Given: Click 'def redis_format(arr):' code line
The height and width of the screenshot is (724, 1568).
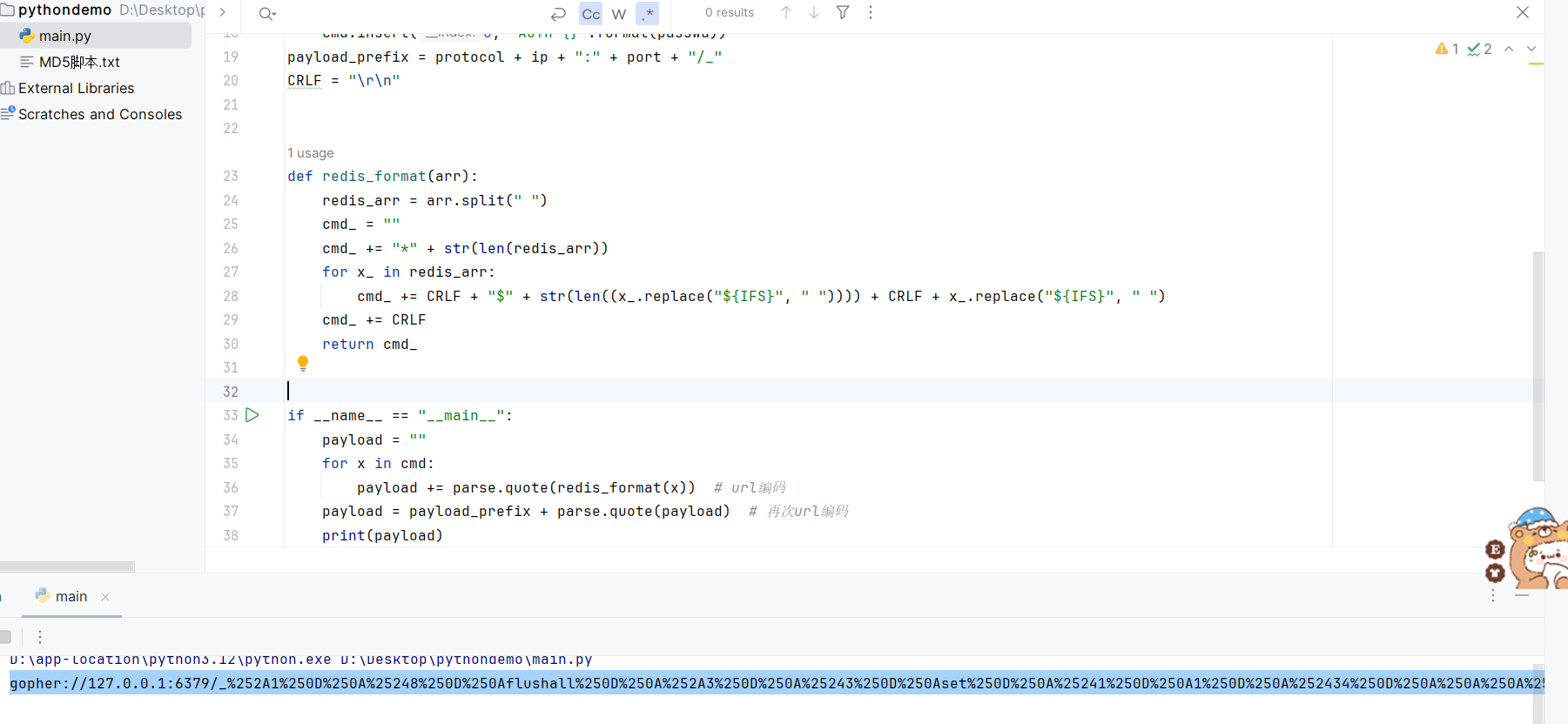Looking at the screenshot, I should tap(383, 176).
